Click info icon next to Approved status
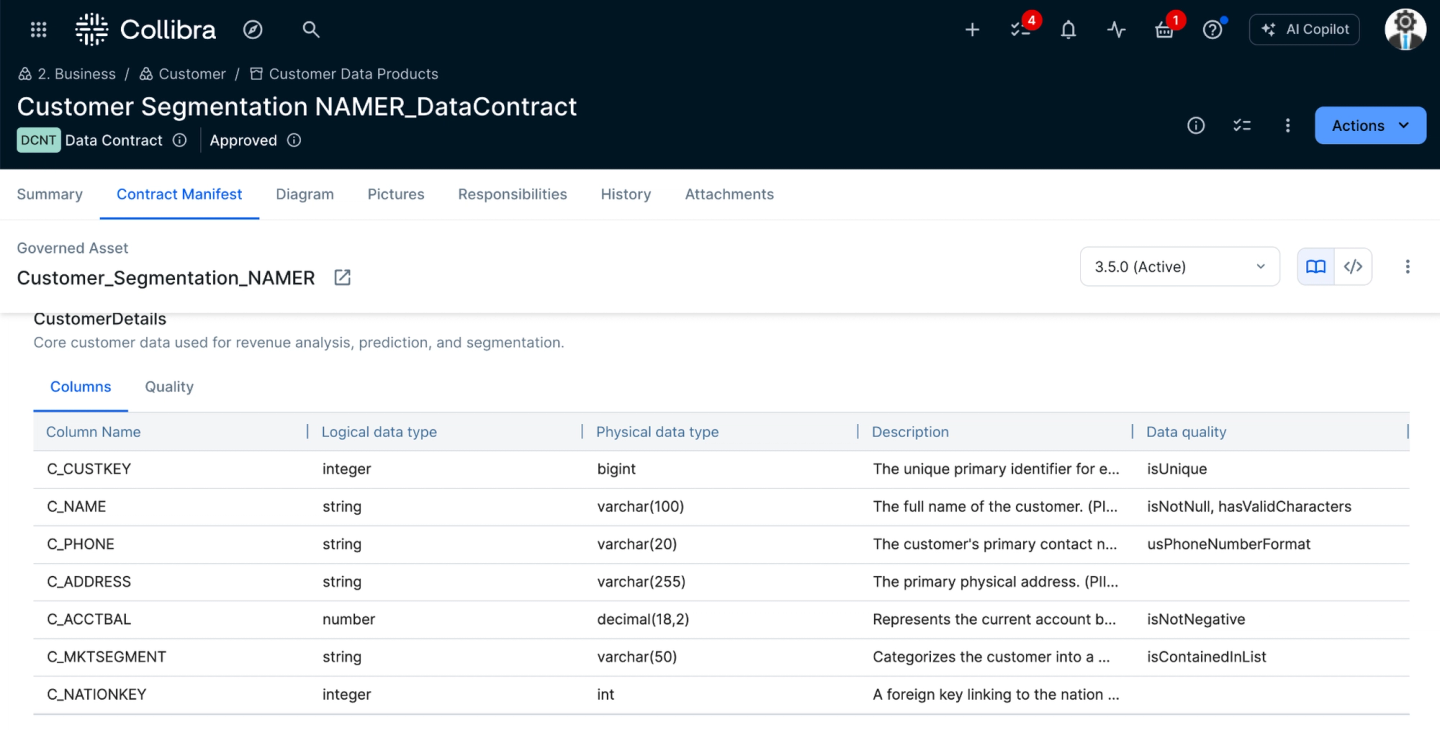The height and width of the screenshot is (730, 1440). click(294, 140)
